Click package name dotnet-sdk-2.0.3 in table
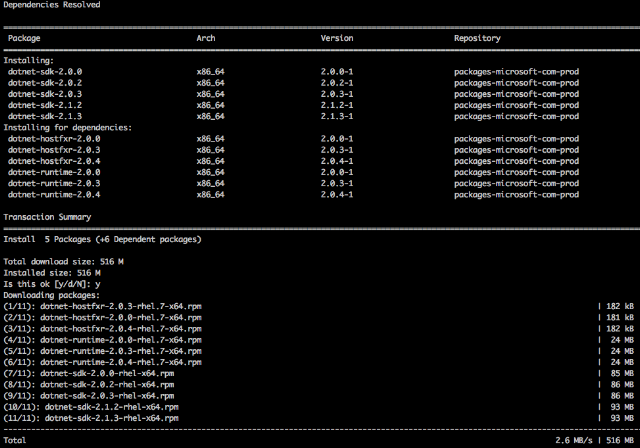The width and height of the screenshot is (640, 448). [45, 94]
